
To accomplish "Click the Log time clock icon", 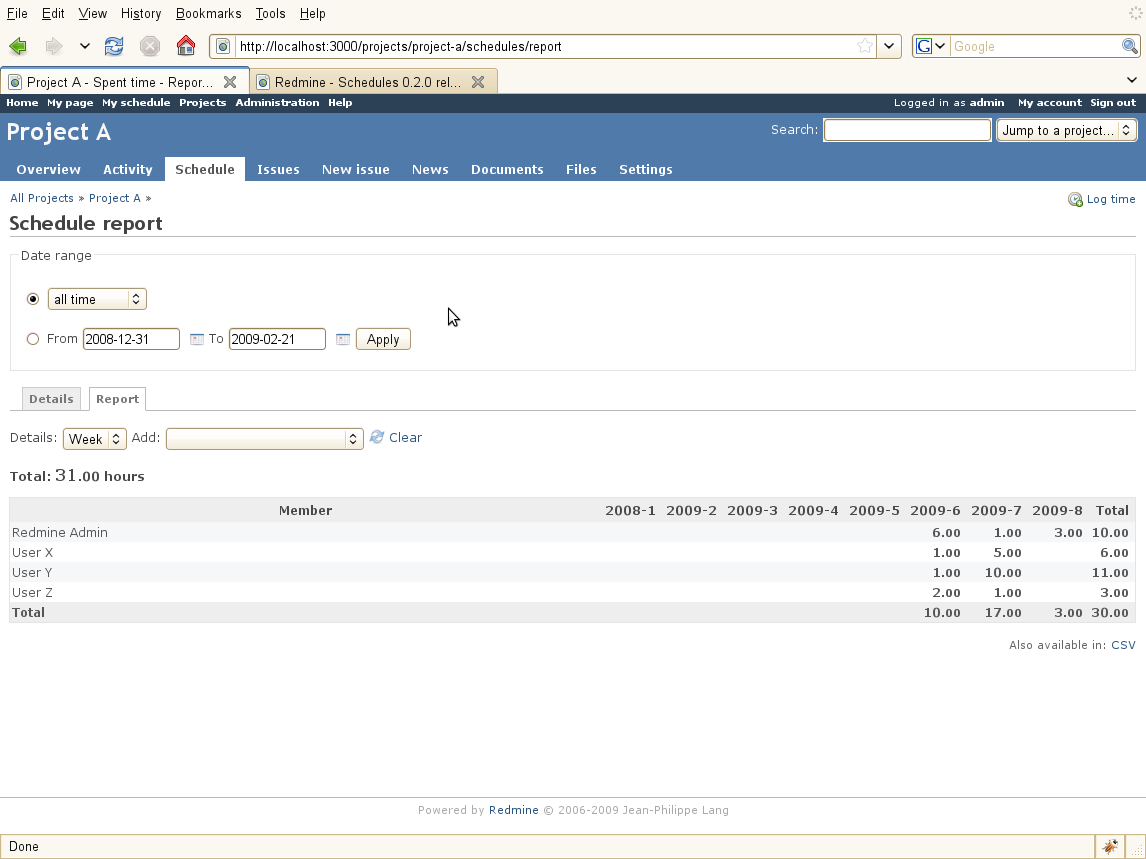I will click(x=1075, y=200).
